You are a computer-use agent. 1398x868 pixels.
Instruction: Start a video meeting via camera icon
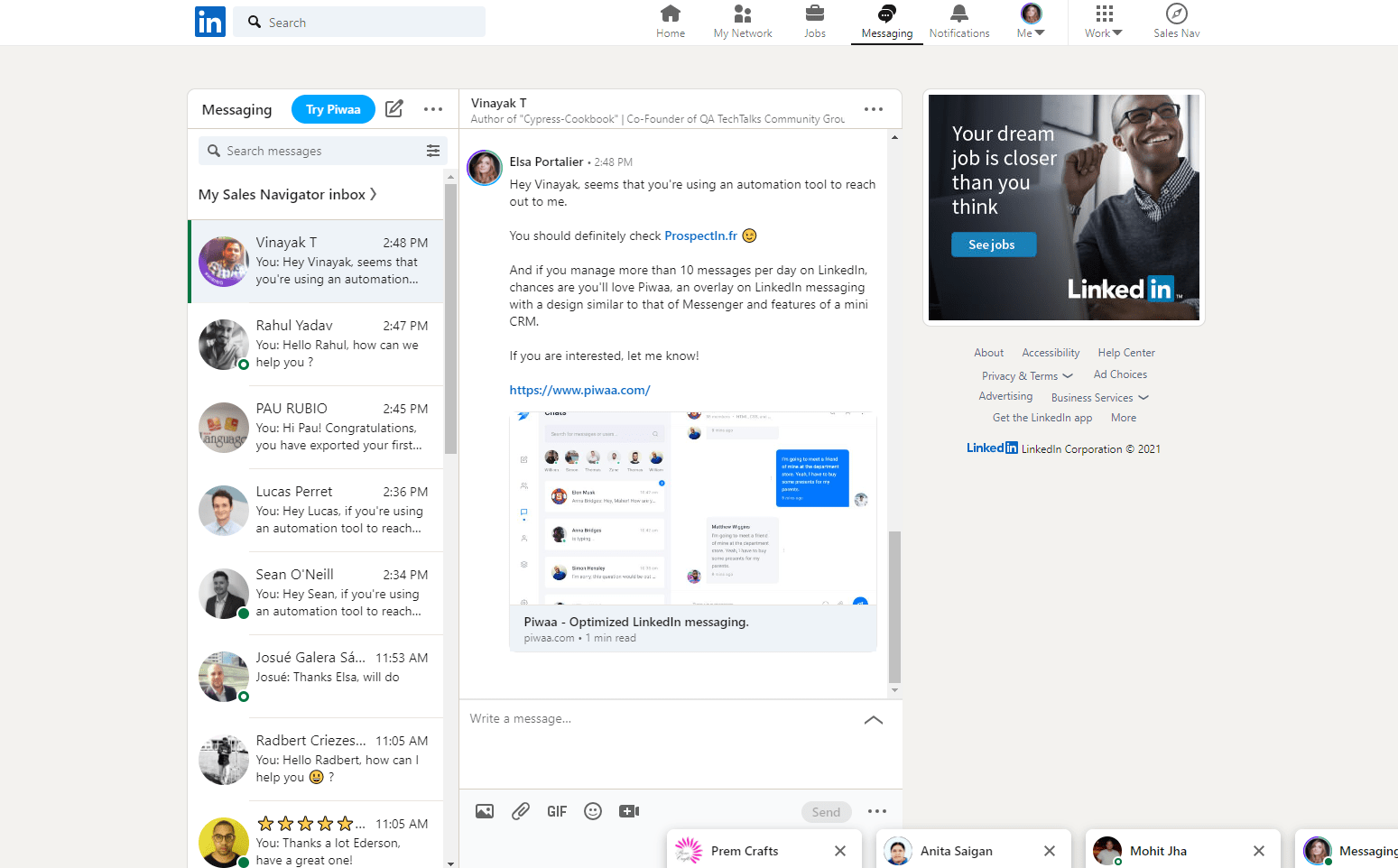point(629,811)
